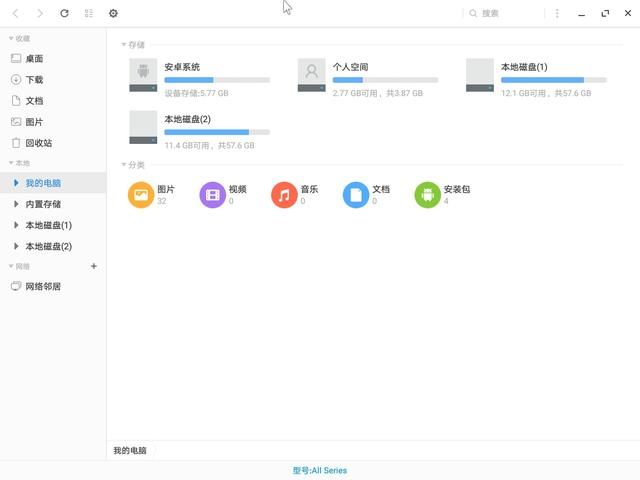Click the 安装包 count 4 text
Screen dimensions: 640x480
446,201
